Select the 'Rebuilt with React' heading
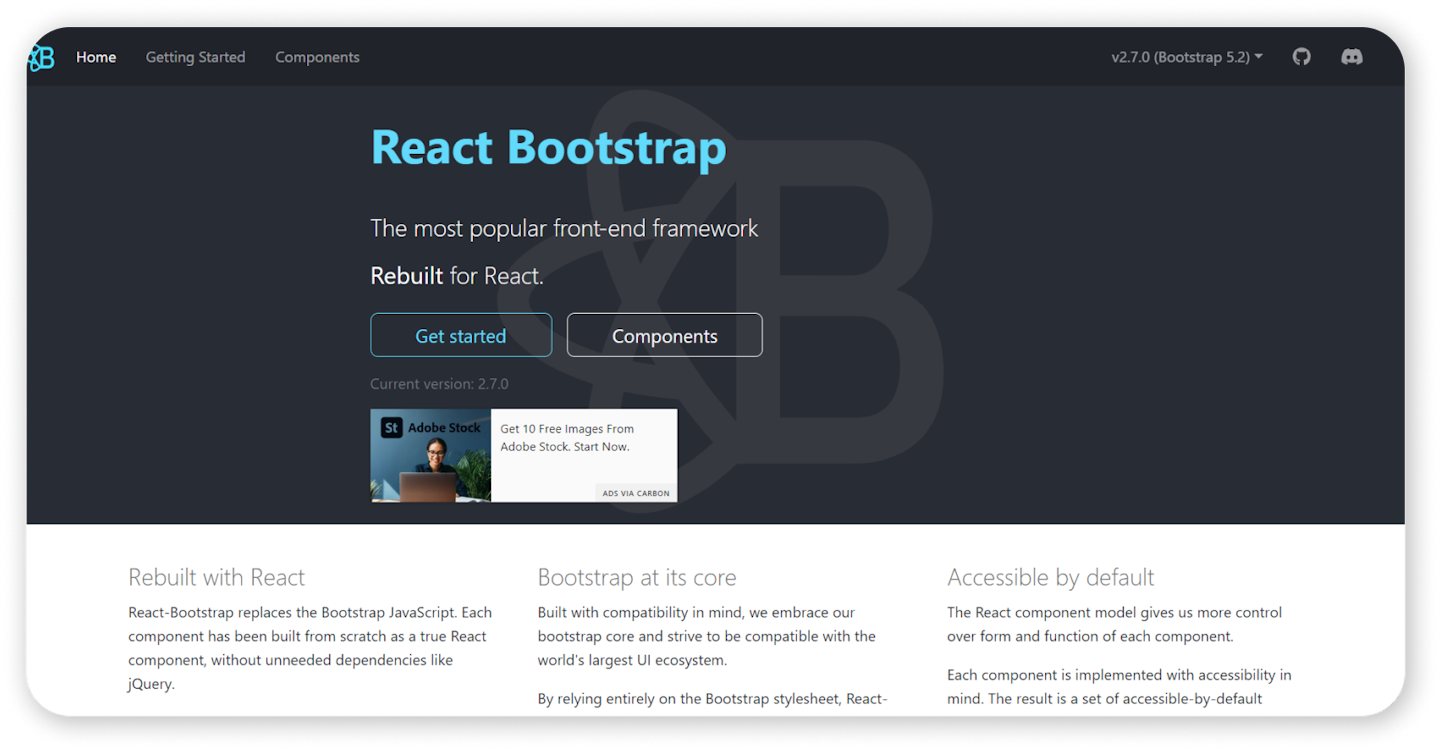Image resolution: width=1440 pixels, height=751 pixels. pos(216,578)
